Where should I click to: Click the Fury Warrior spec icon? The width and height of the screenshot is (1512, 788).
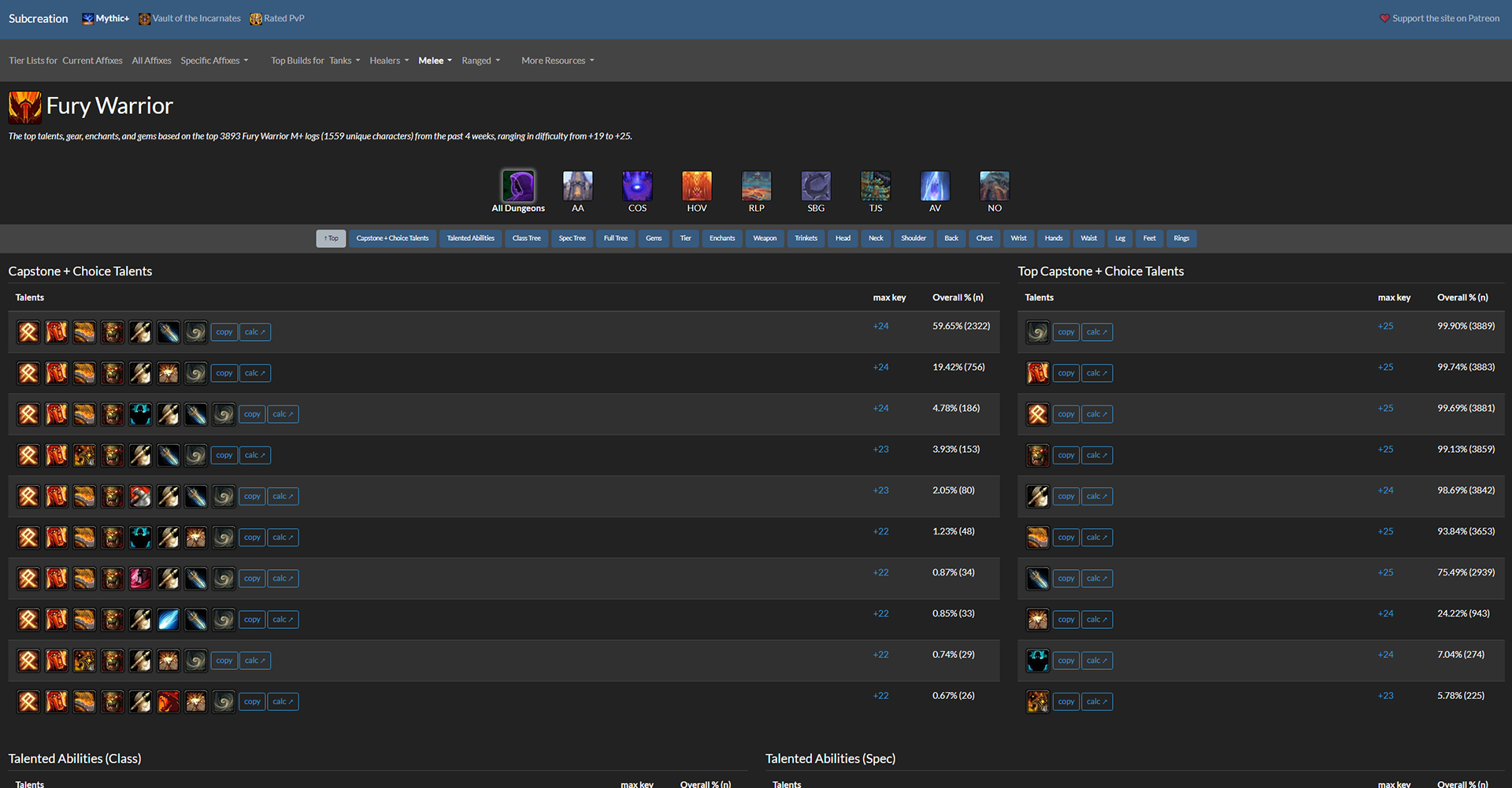[24, 107]
